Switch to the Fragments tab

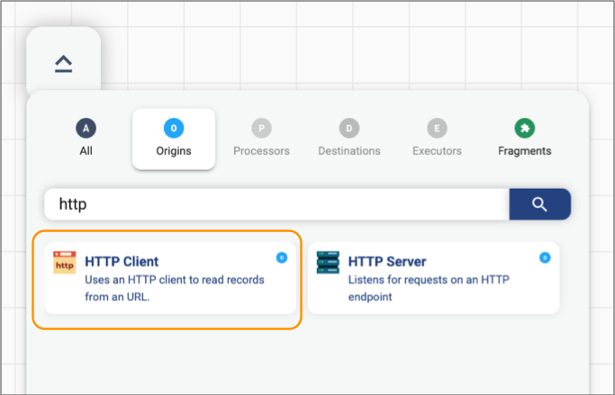coord(524,138)
